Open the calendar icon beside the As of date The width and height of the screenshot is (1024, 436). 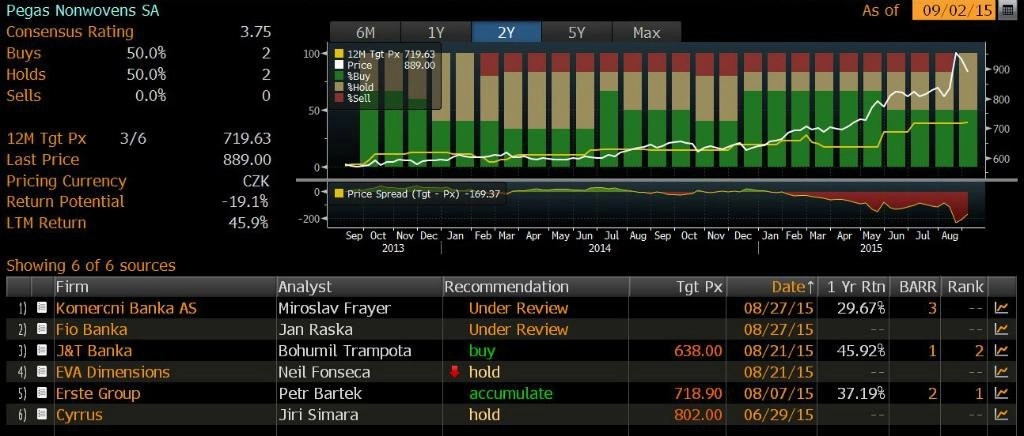click(1008, 10)
